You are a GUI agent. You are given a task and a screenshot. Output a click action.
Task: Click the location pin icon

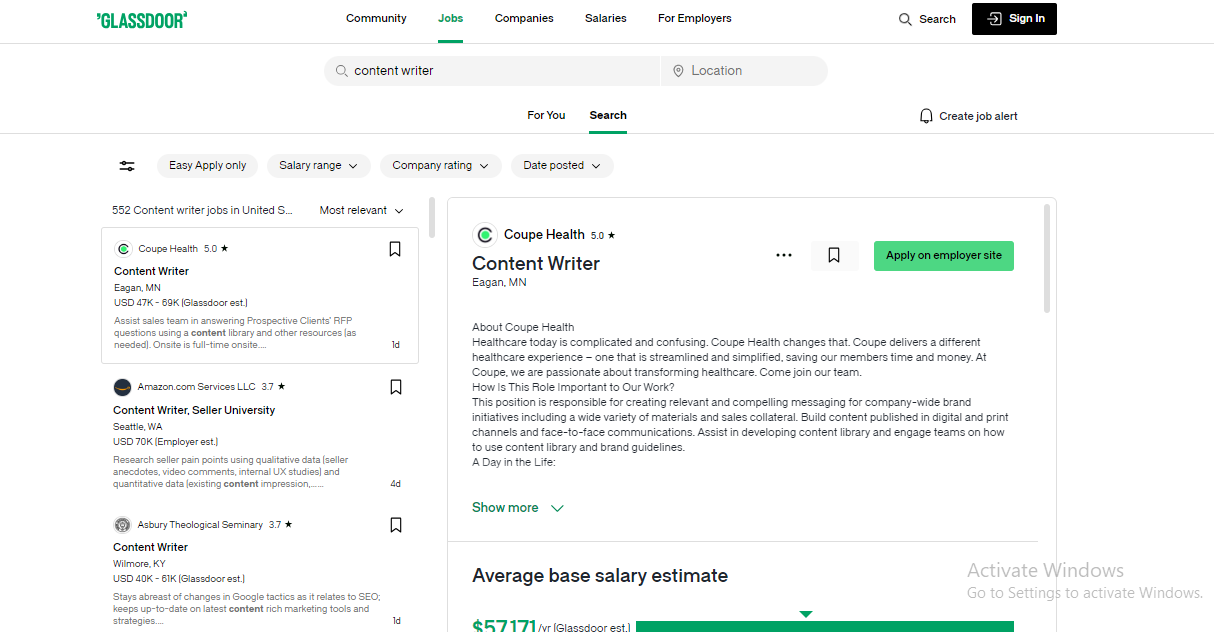(x=678, y=71)
